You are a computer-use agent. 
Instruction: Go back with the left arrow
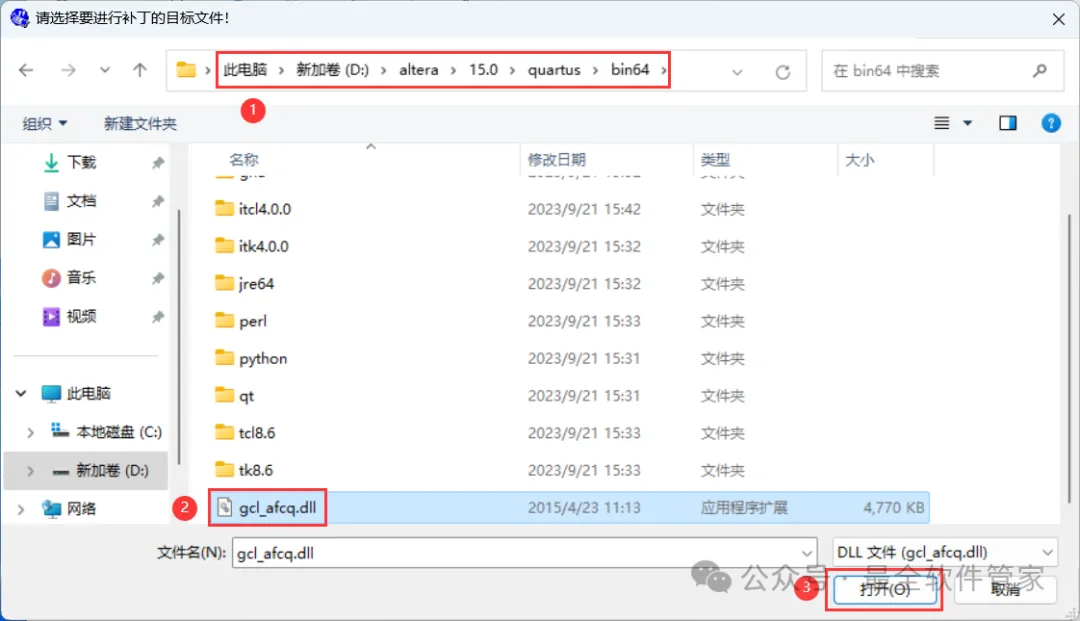26,70
